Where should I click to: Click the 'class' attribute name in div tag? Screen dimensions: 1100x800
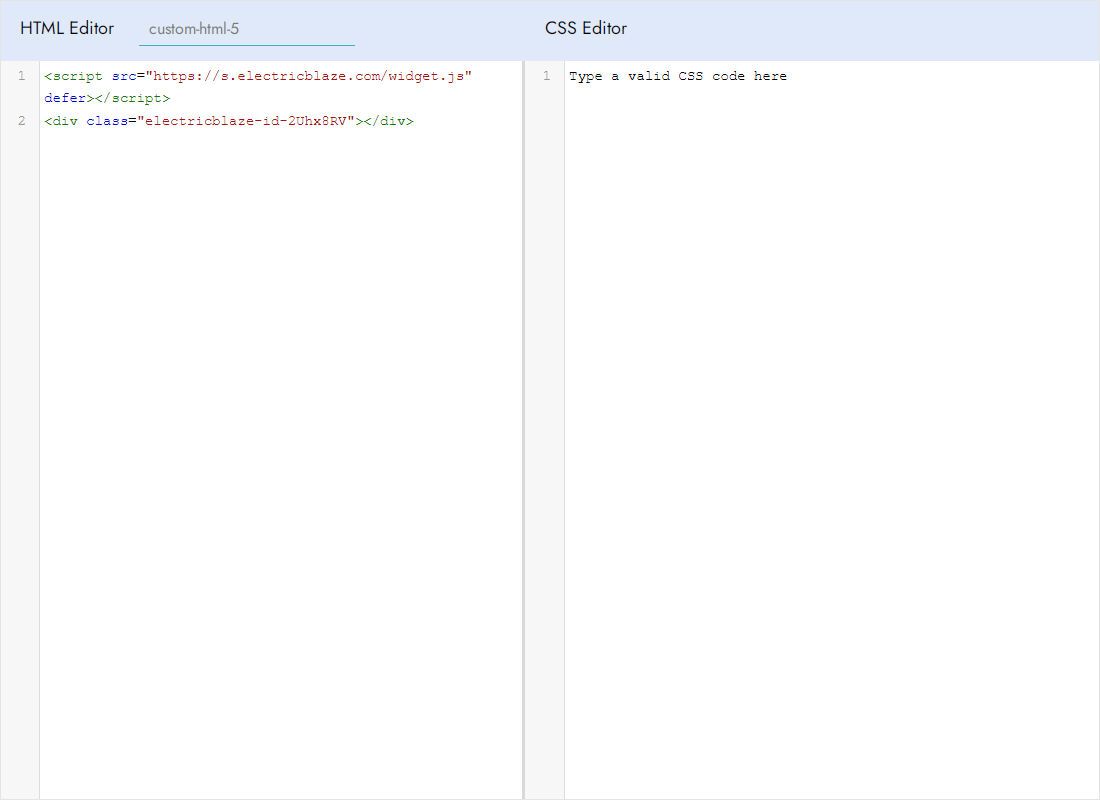[107, 121]
